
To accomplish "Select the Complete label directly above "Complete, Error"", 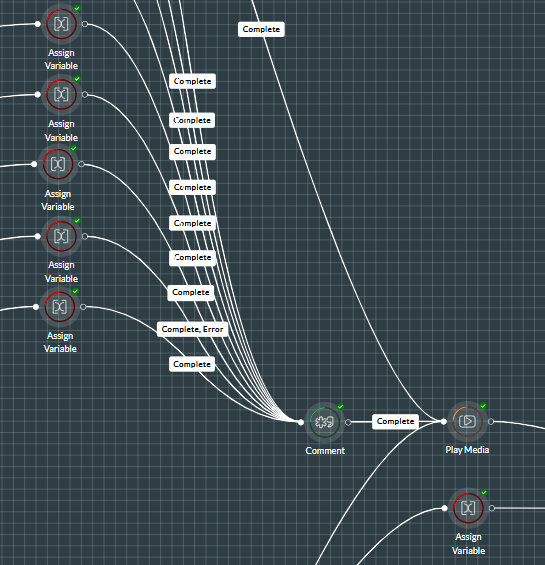I will pos(191,293).
